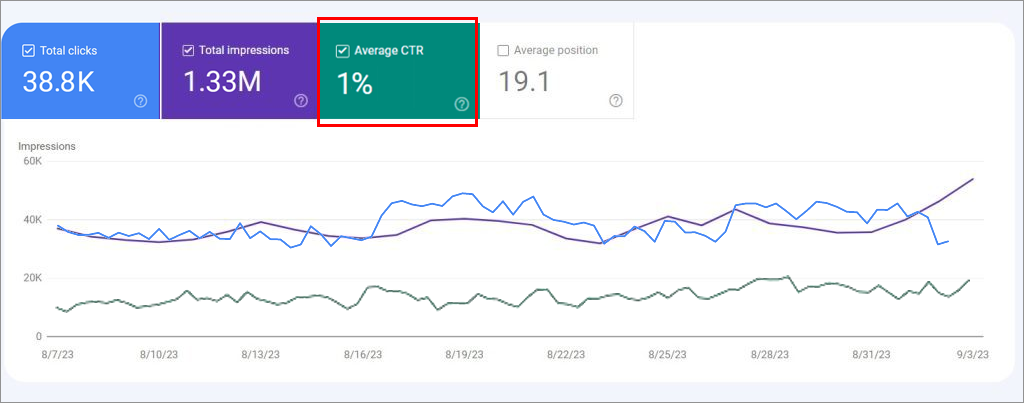Click the Average CTR card label
The width and height of the screenshot is (1024, 403).
click(x=389, y=51)
